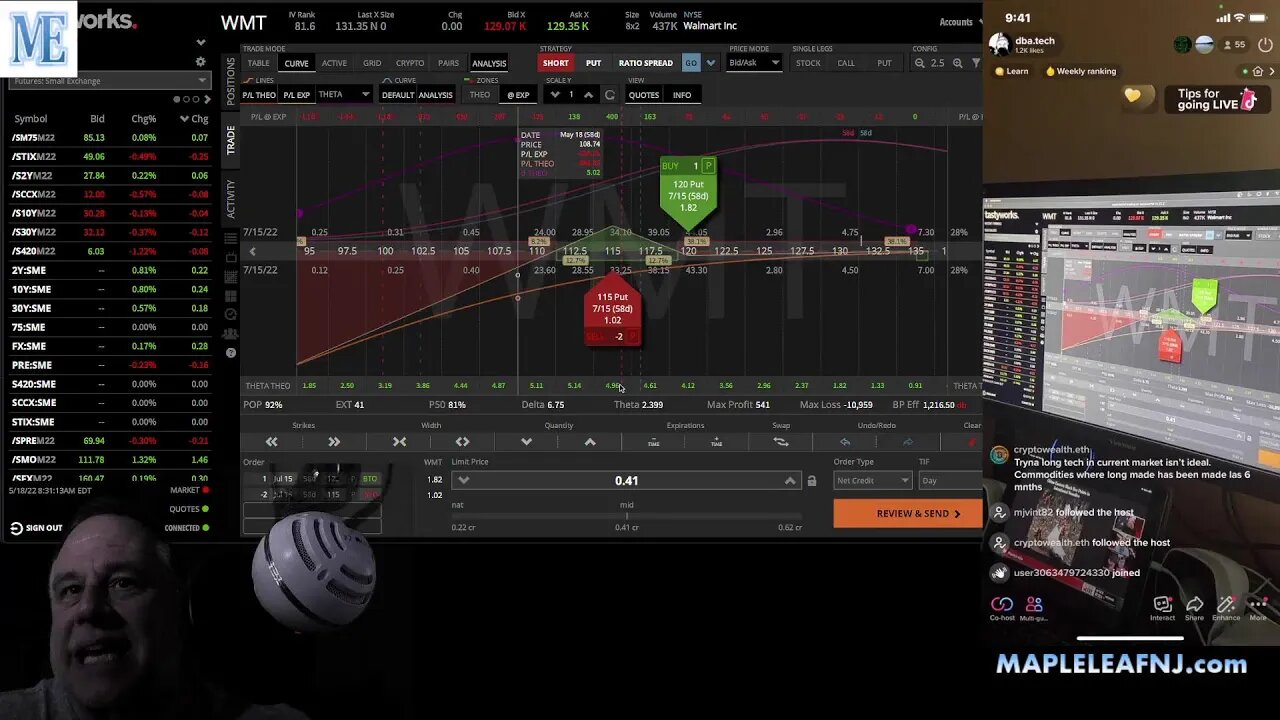1280x720 pixels.
Task: Switch trade mode to Grid
Action: (372, 63)
